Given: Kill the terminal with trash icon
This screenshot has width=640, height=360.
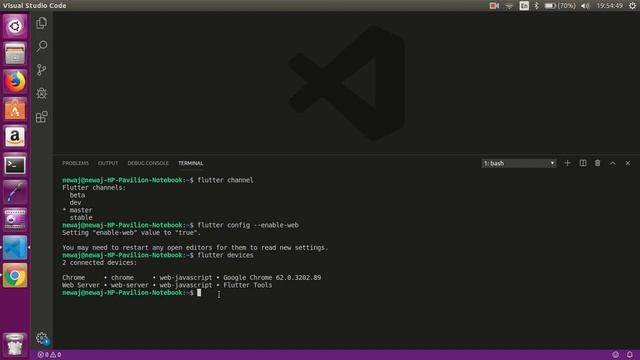Looking at the screenshot, I should coord(598,163).
